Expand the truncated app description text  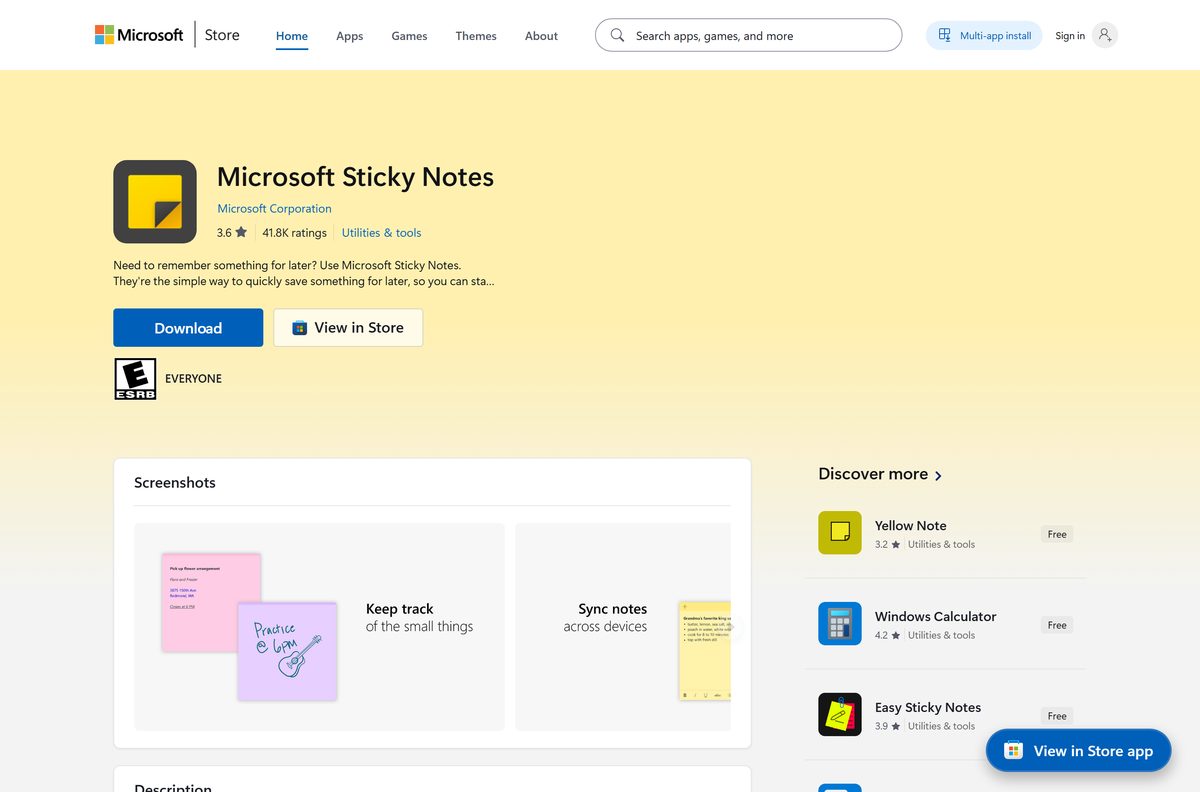pos(304,273)
